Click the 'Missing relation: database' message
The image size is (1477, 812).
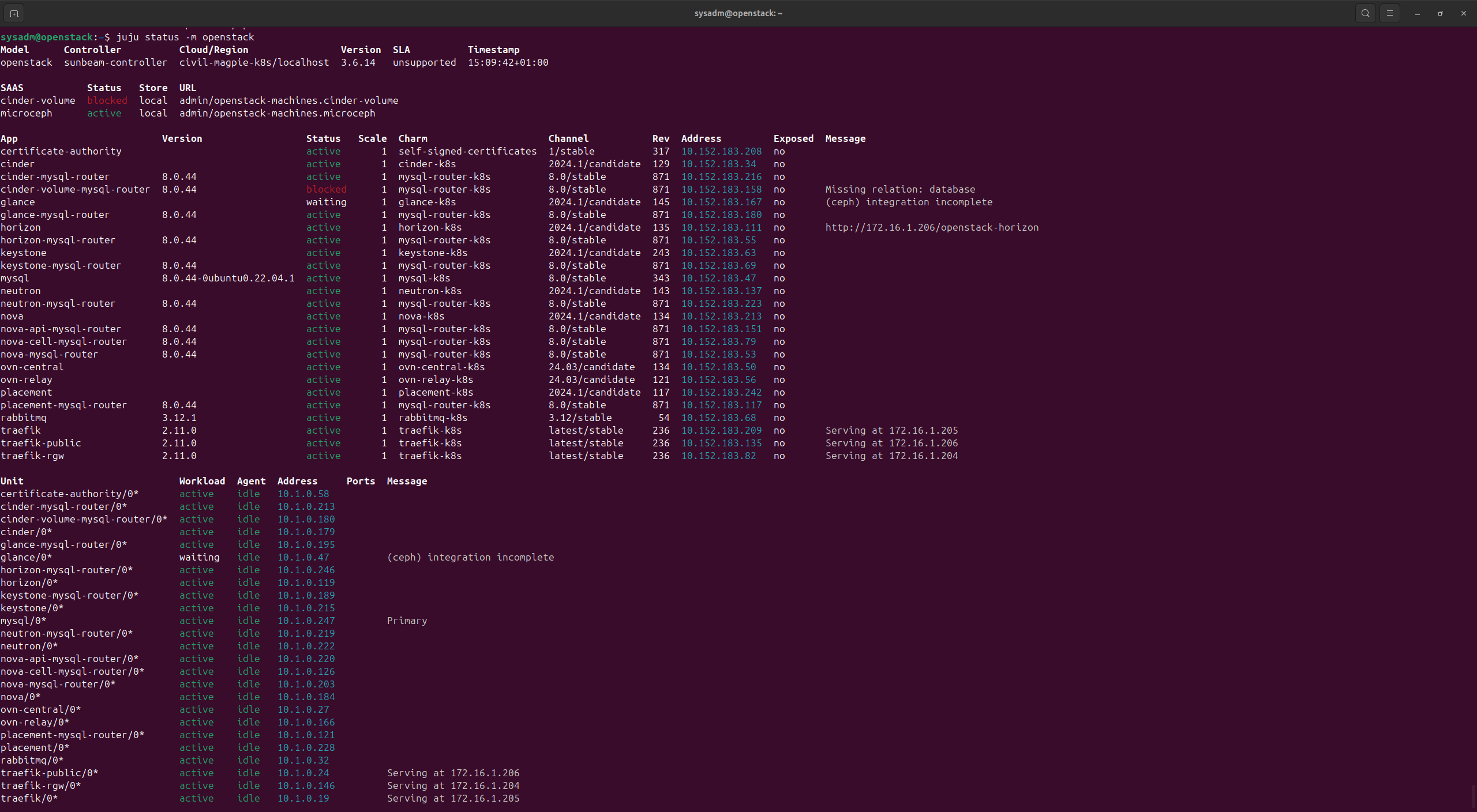pyautogui.click(x=899, y=189)
